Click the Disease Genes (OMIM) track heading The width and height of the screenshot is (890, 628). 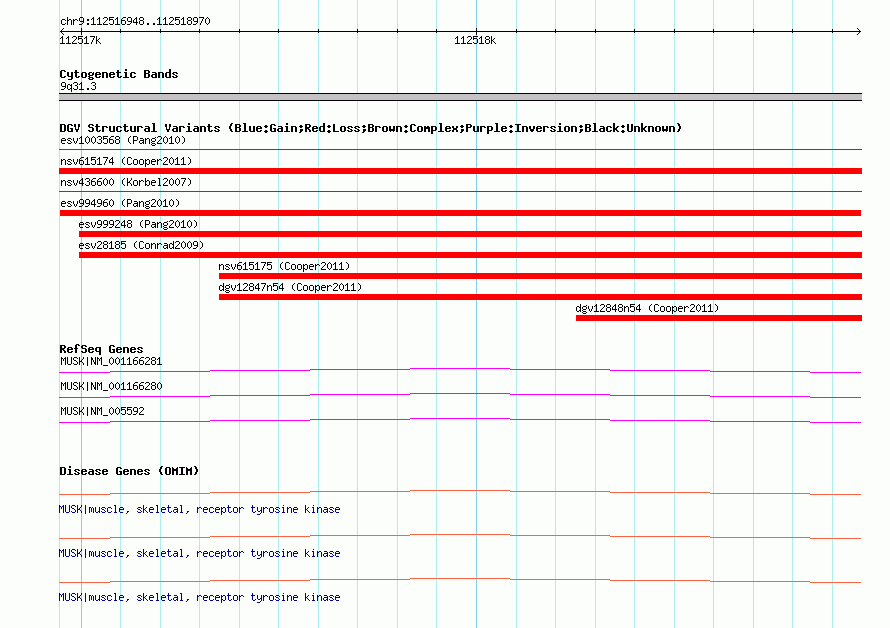(x=129, y=471)
